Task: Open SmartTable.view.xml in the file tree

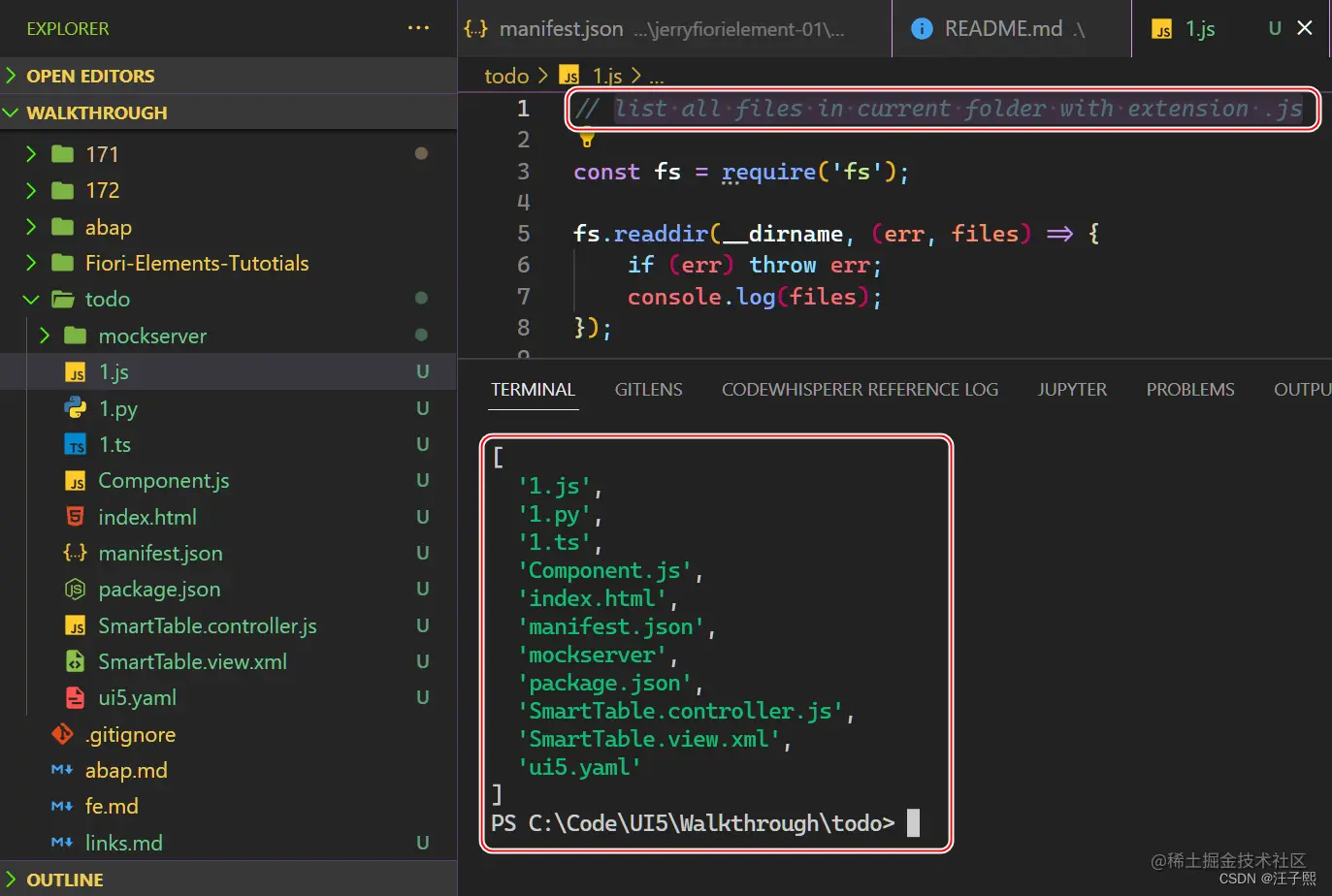Action: [x=192, y=662]
